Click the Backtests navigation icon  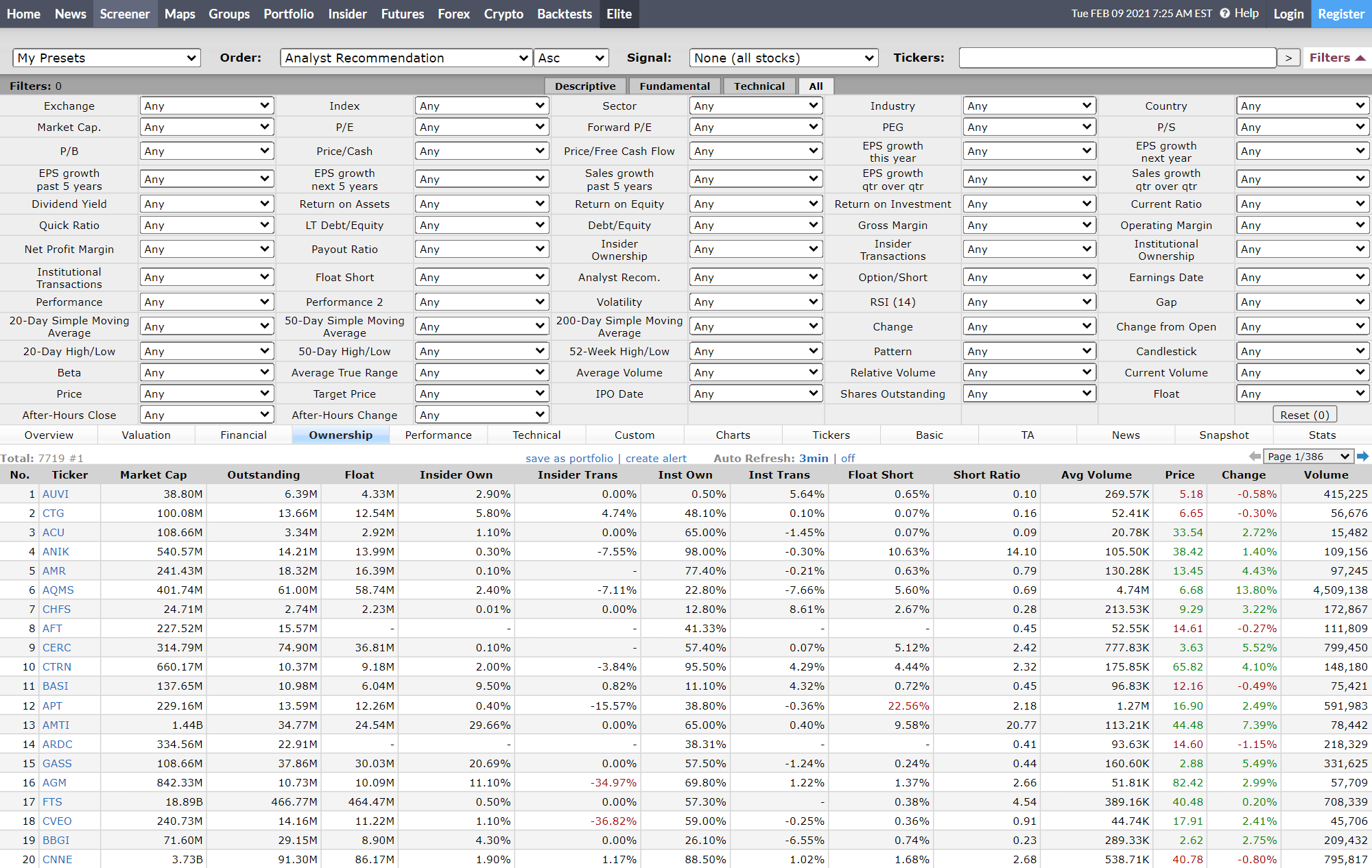coord(563,14)
